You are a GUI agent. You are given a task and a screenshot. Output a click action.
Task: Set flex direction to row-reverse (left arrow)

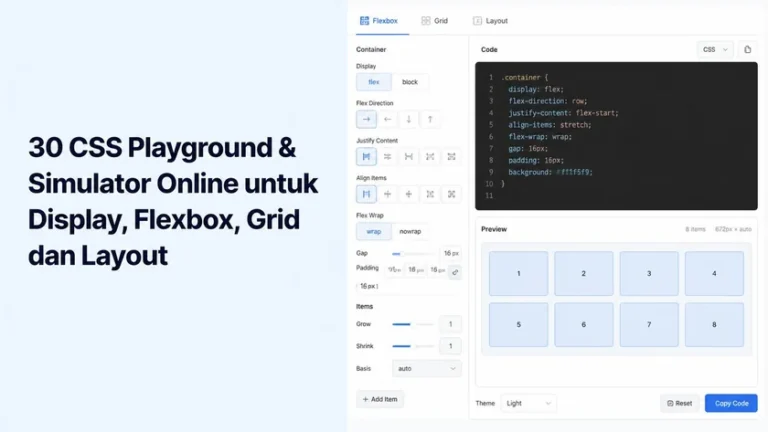(x=387, y=119)
